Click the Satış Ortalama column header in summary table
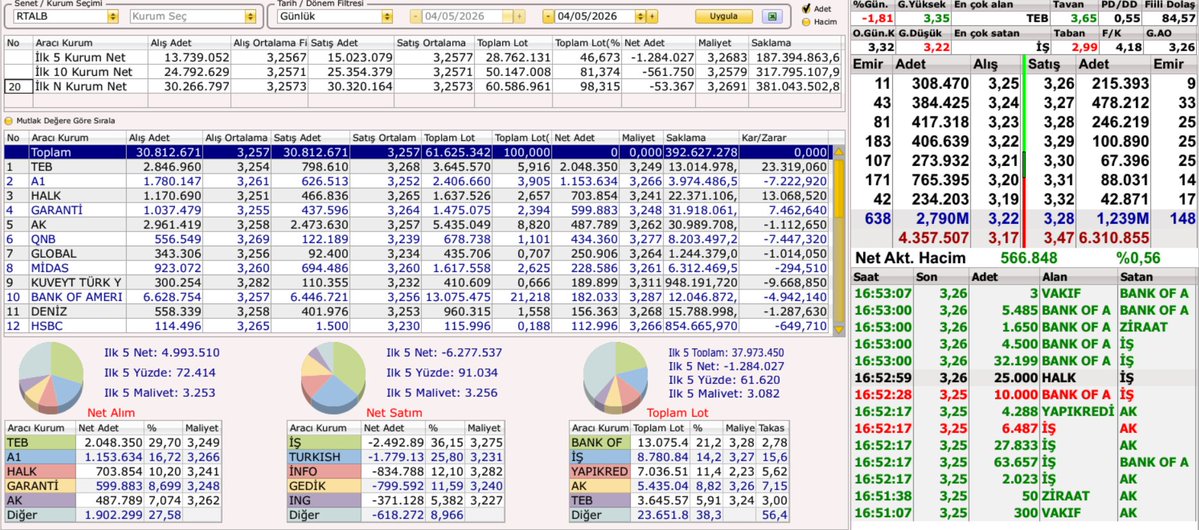The height and width of the screenshot is (530, 1199). pyautogui.click(x=434, y=43)
